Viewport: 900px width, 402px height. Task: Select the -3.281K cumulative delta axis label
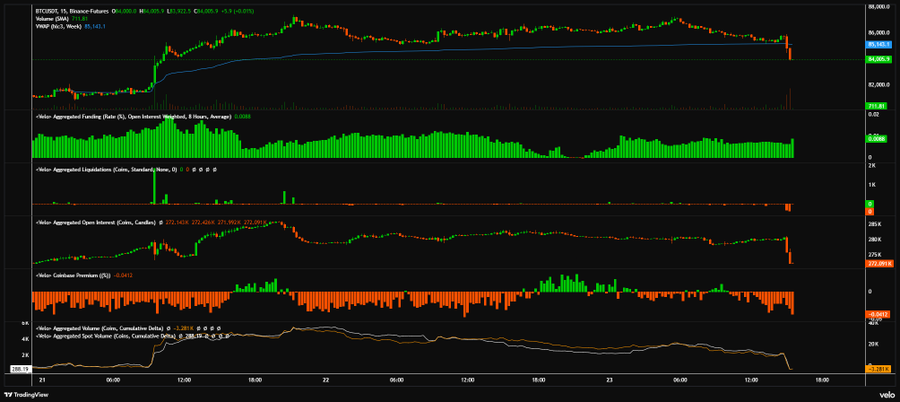click(x=879, y=369)
